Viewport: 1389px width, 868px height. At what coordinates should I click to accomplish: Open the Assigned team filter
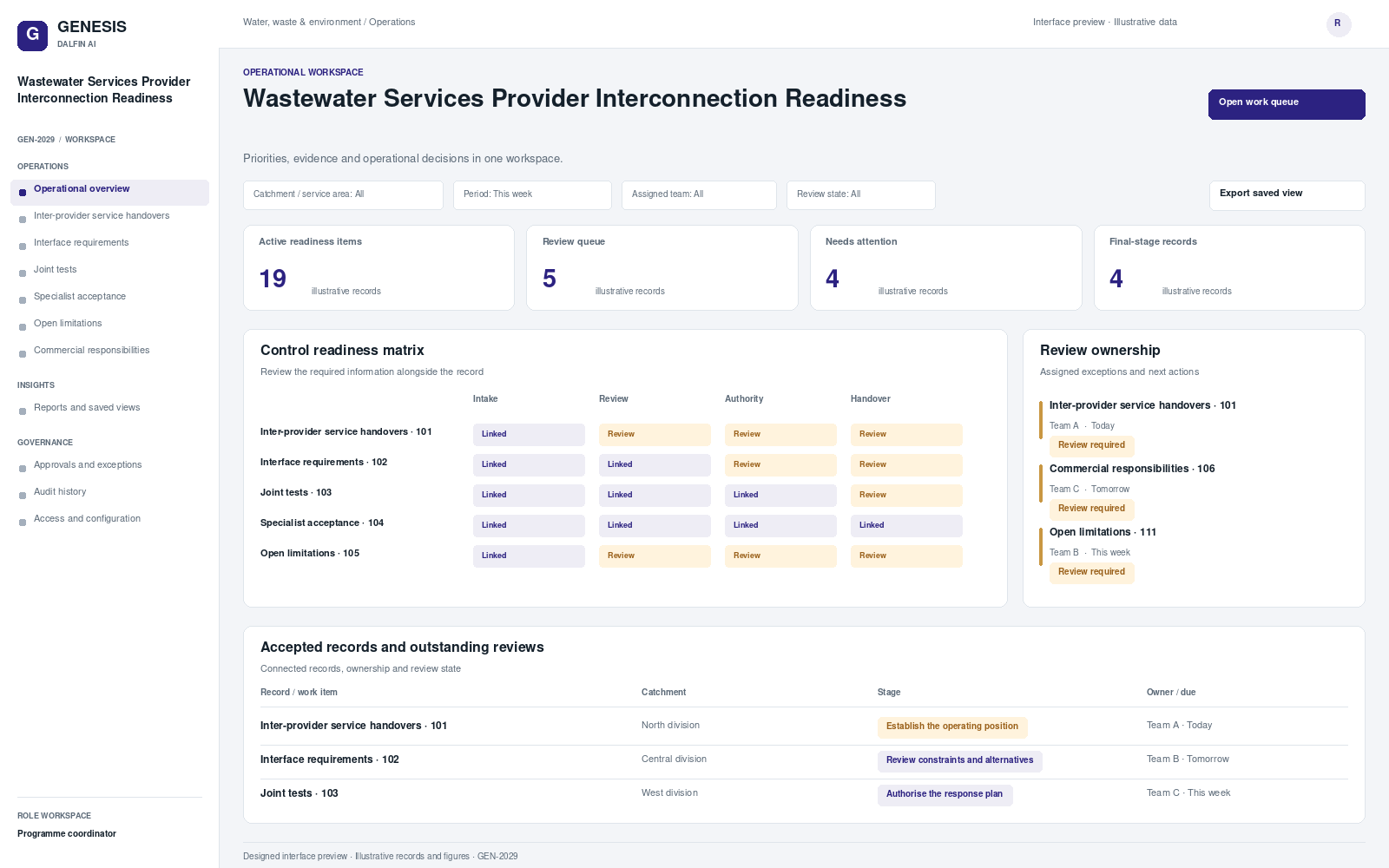[699, 195]
